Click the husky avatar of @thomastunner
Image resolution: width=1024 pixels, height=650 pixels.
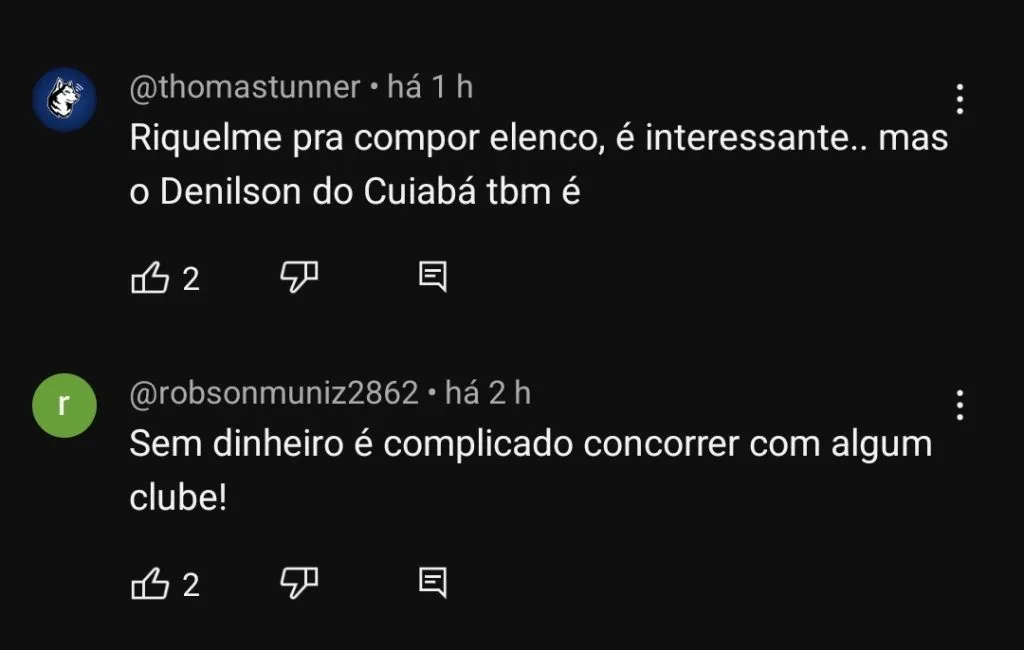[64, 98]
